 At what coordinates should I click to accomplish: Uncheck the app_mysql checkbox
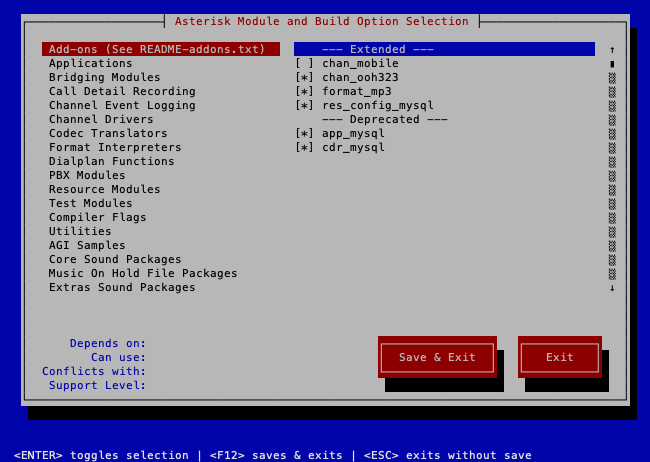click(x=304, y=134)
